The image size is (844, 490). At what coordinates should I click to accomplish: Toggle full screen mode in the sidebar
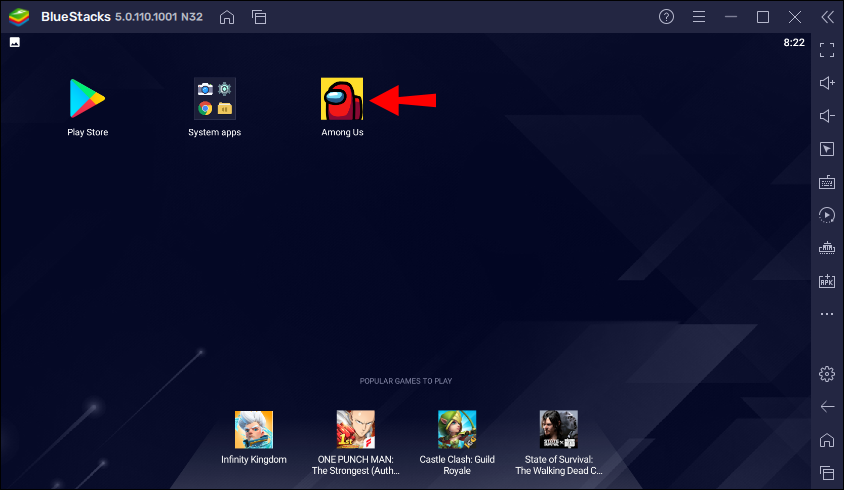[x=827, y=50]
